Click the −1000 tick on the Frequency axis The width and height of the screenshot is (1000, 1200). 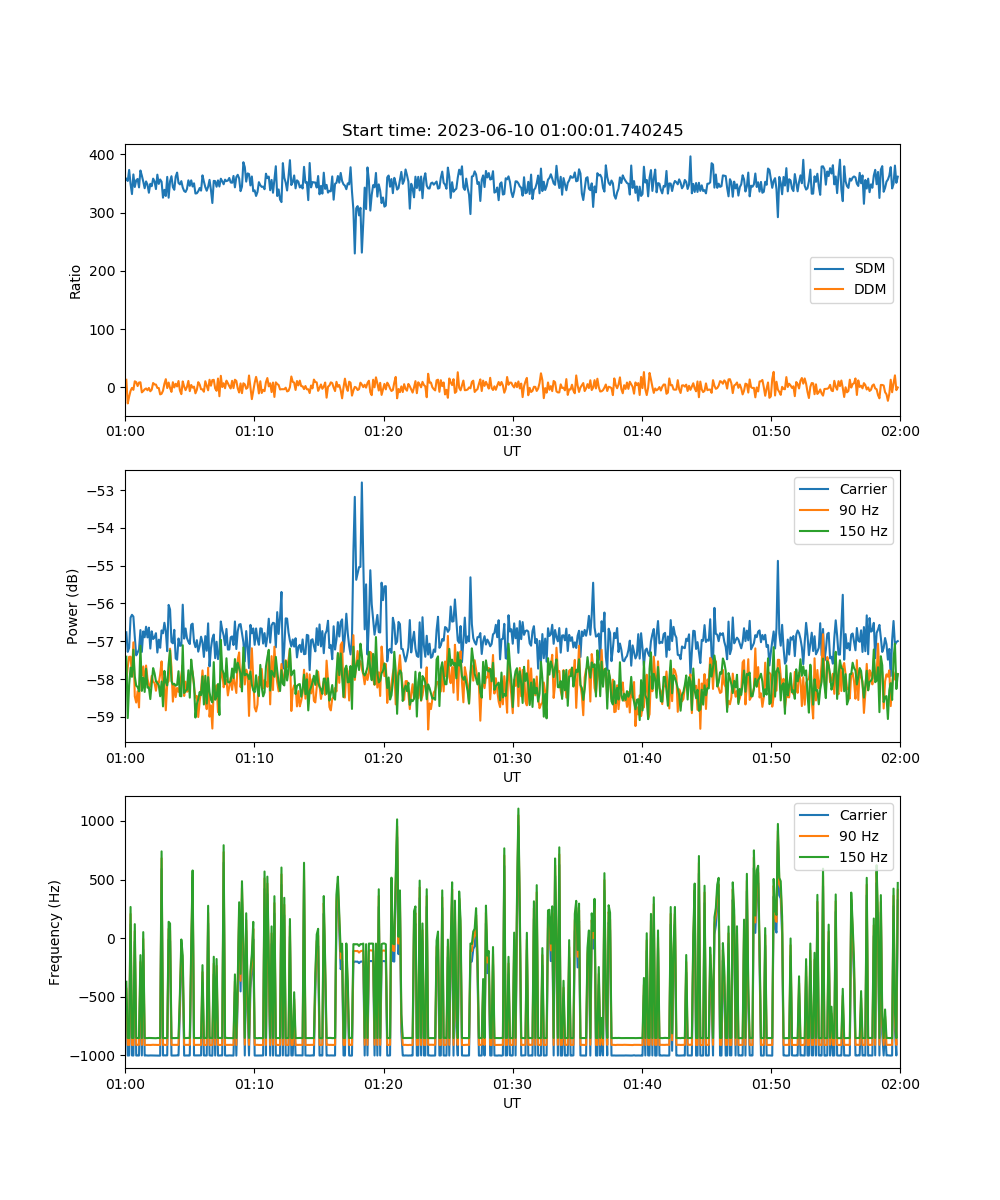pyautogui.click(x=94, y=1056)
